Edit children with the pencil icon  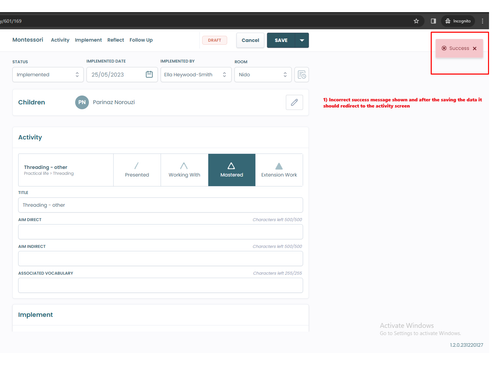point(294,102)
